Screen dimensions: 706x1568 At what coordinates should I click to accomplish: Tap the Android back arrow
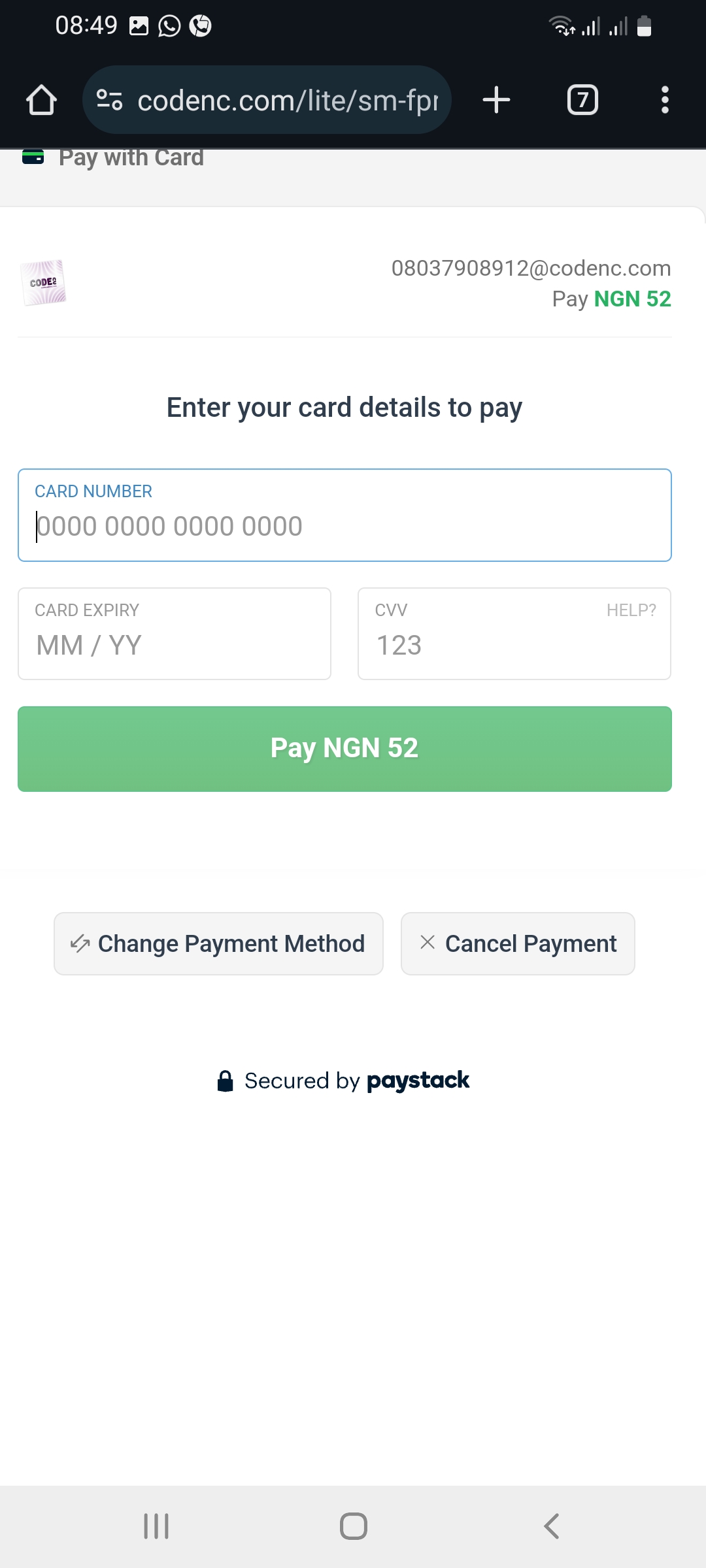pyautogui.click(x=551, y=1526)
